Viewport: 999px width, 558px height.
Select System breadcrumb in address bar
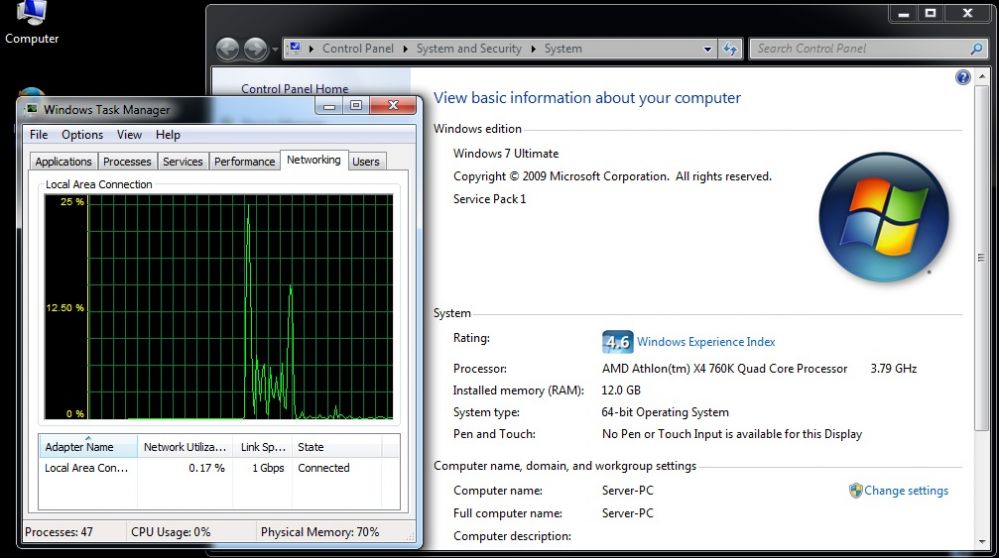563,48
